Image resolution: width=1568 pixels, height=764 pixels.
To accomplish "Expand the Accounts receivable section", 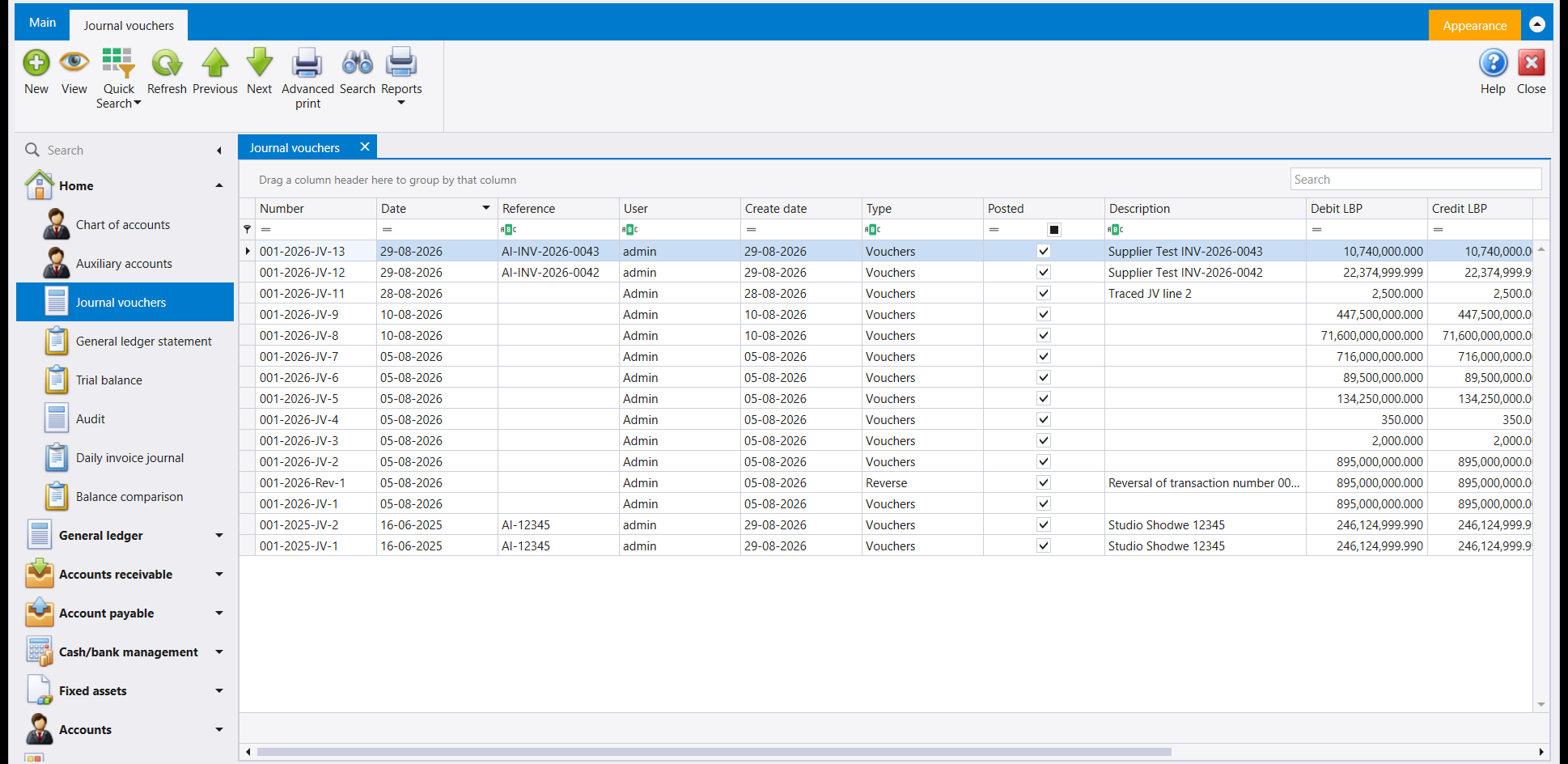I will tap(218, 575).
